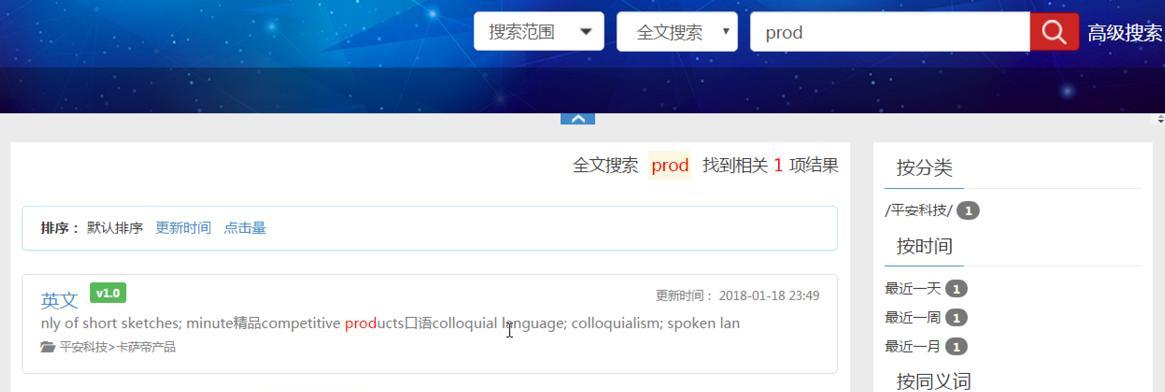Click the 平安科技>卡萨帝产品 category path

[117, 347]
